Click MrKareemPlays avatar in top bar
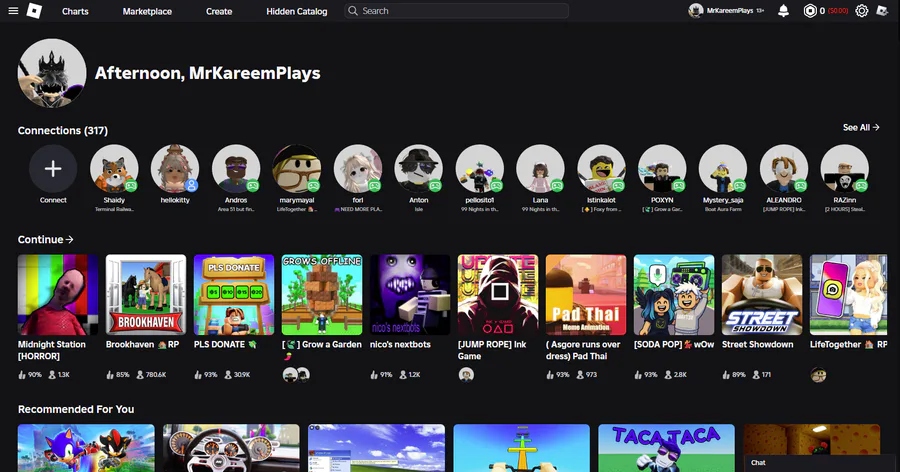Screen dimensions: 900x472 click(696, 11)
